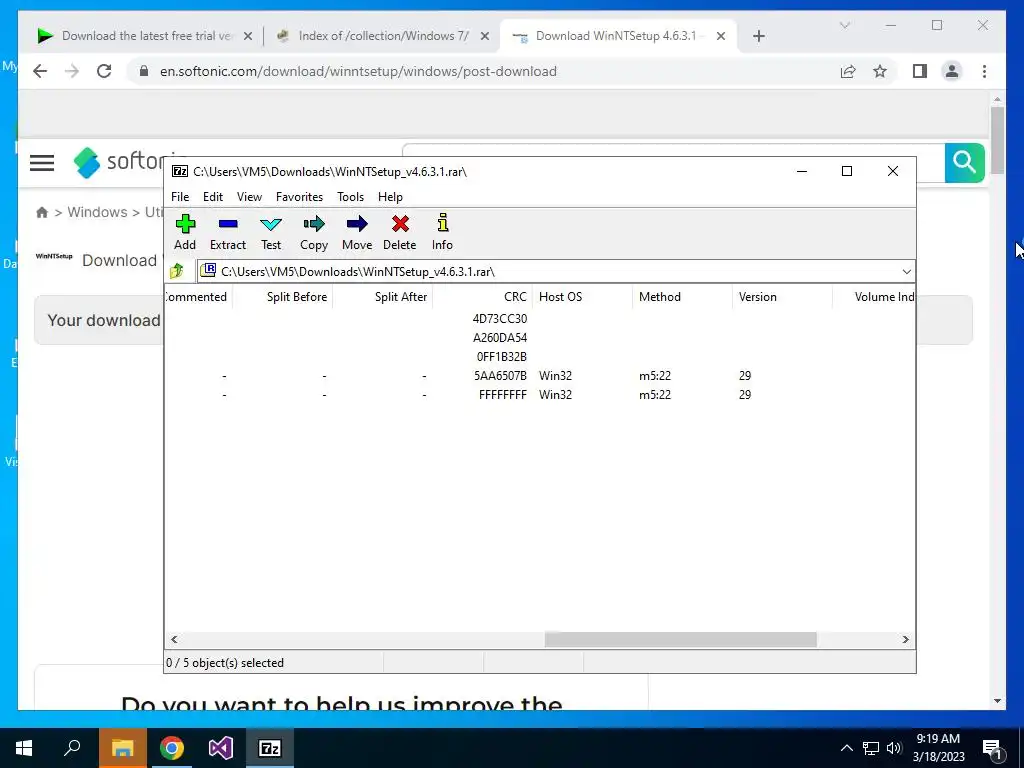Open a new Chrome tab

pos(758,36)
